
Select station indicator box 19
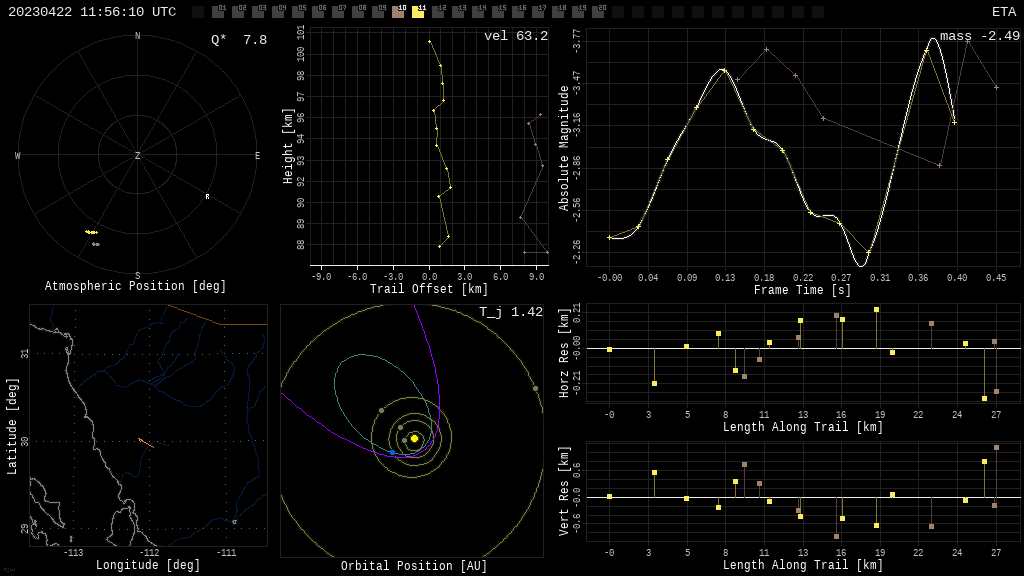click(x=578, y=12)
